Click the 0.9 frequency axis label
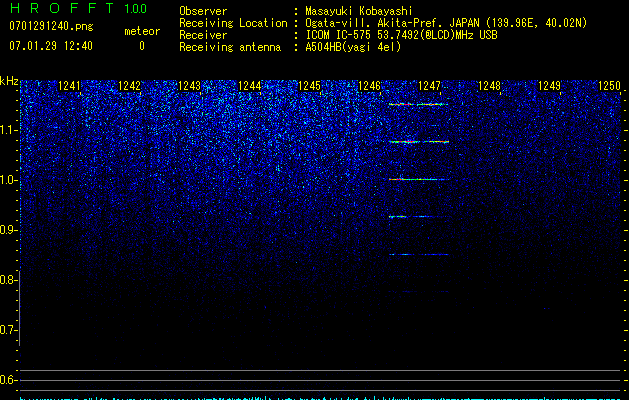Viewport: 629px width, 400px height. (8, 230)
